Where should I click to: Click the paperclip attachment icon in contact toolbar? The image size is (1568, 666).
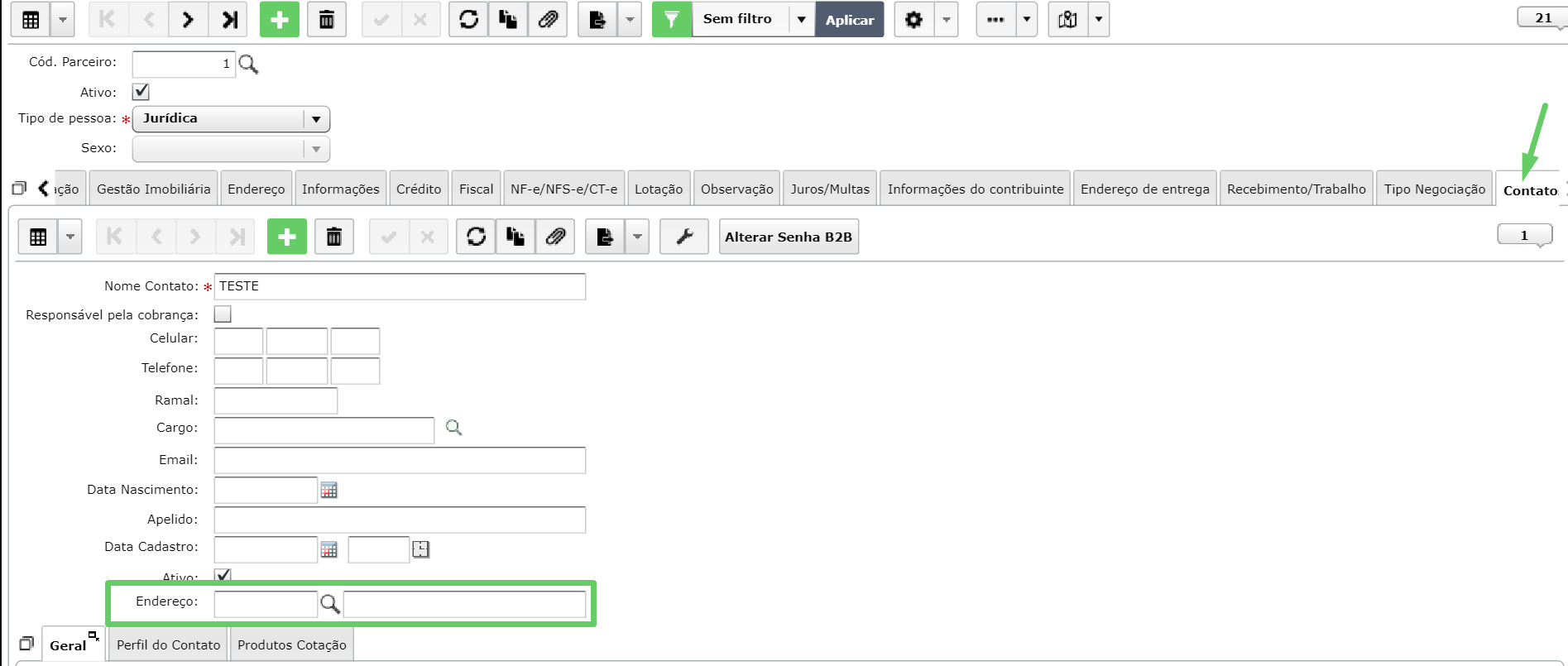click(555, 237)
